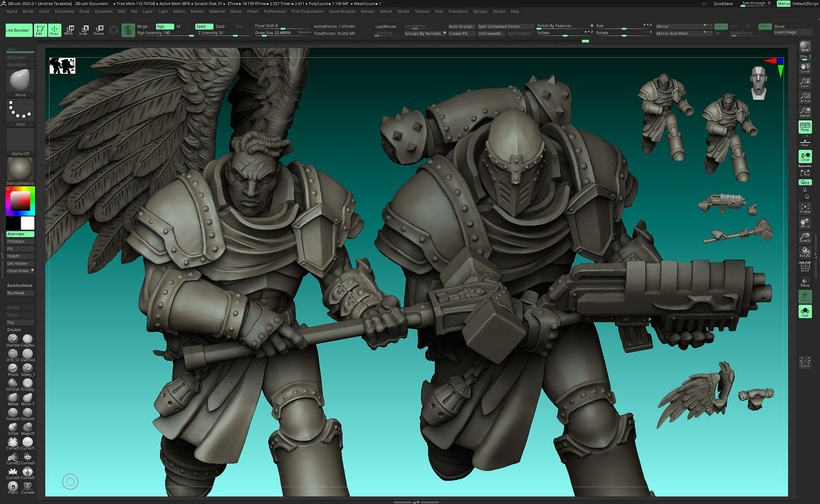Select the Scale transform mode icon
This screenshot has height=504, width=820.
83,30
